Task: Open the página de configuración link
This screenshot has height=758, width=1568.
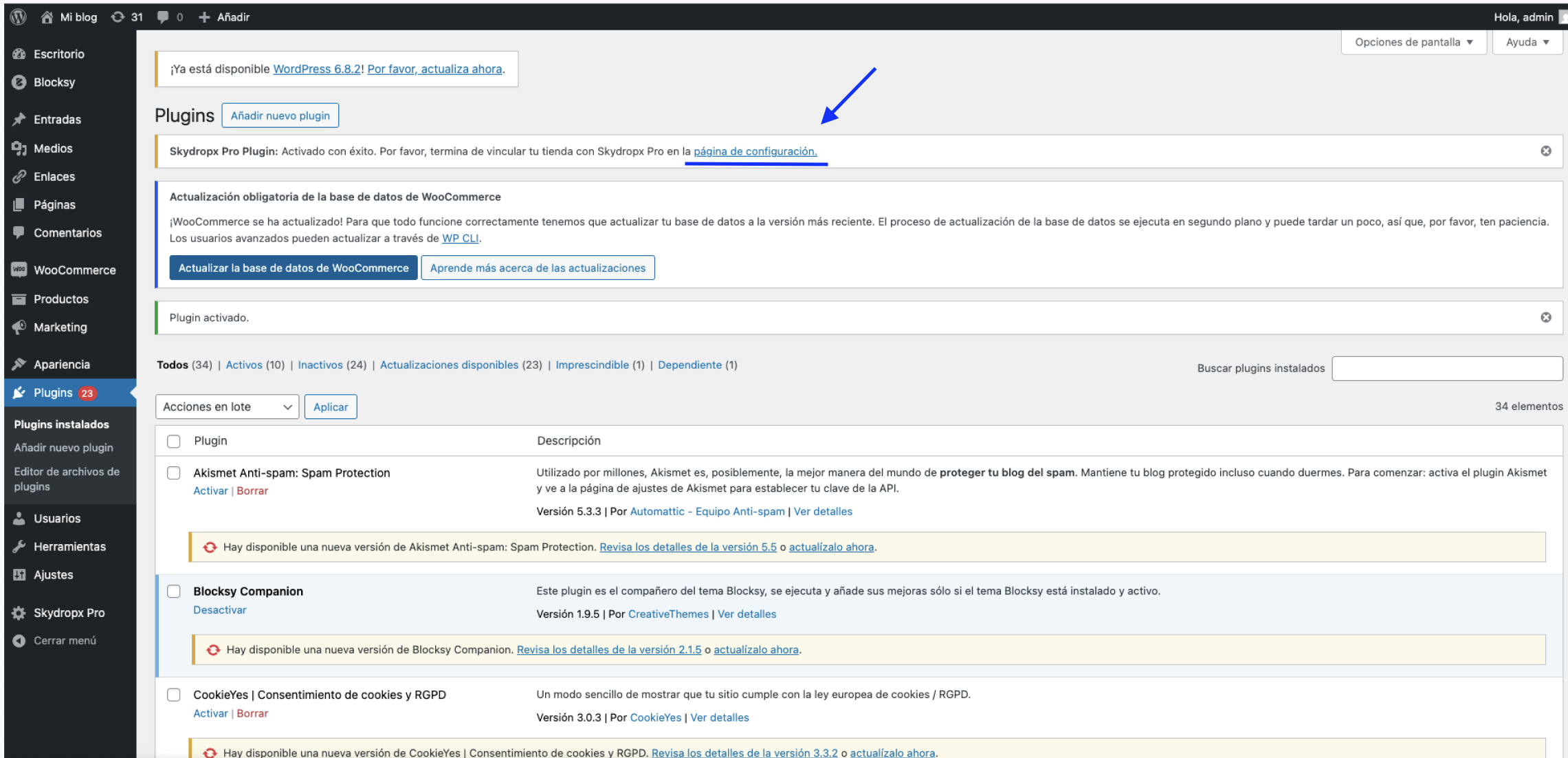Action: 755,151
